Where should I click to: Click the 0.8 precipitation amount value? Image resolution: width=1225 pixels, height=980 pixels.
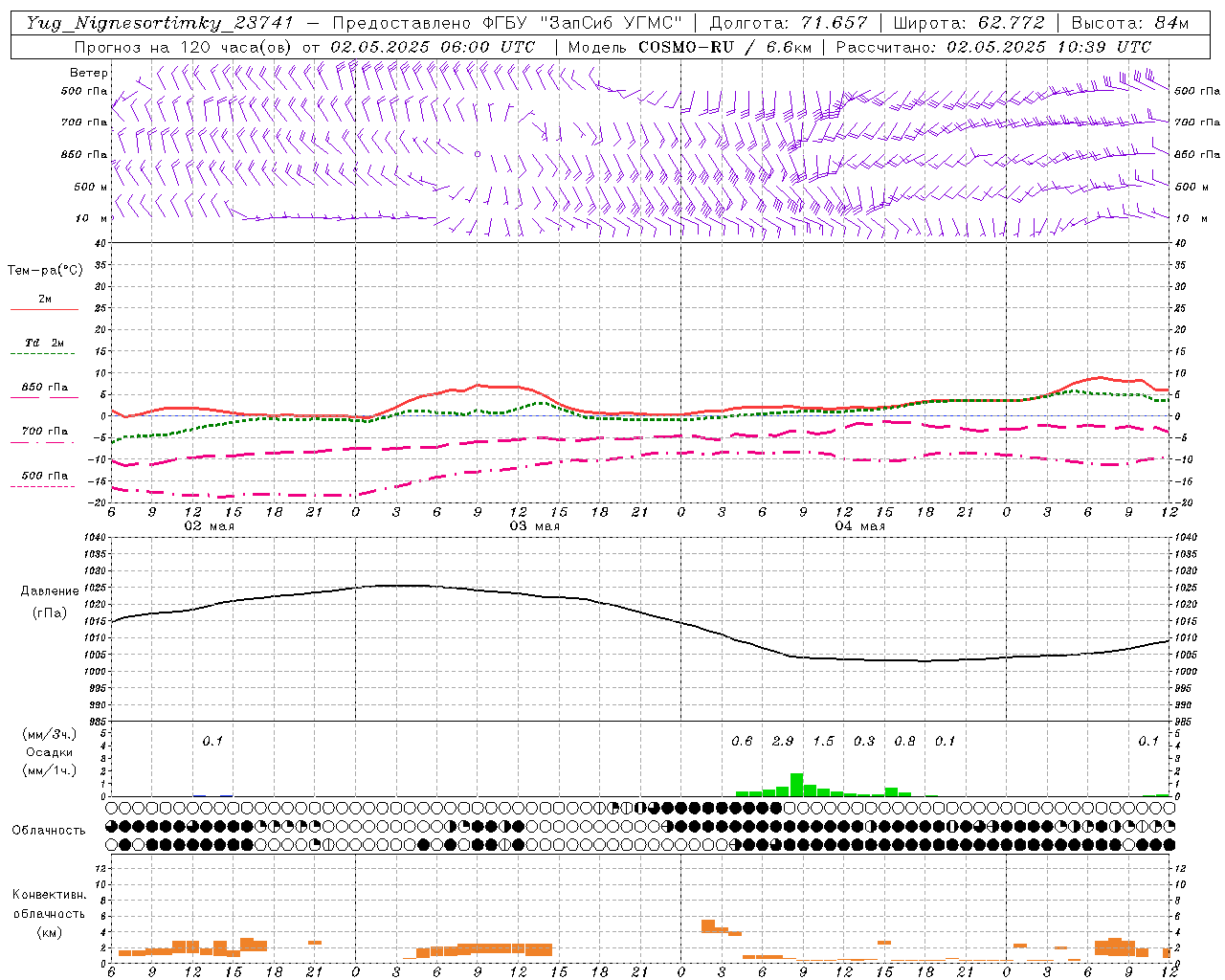pos(904,741)
